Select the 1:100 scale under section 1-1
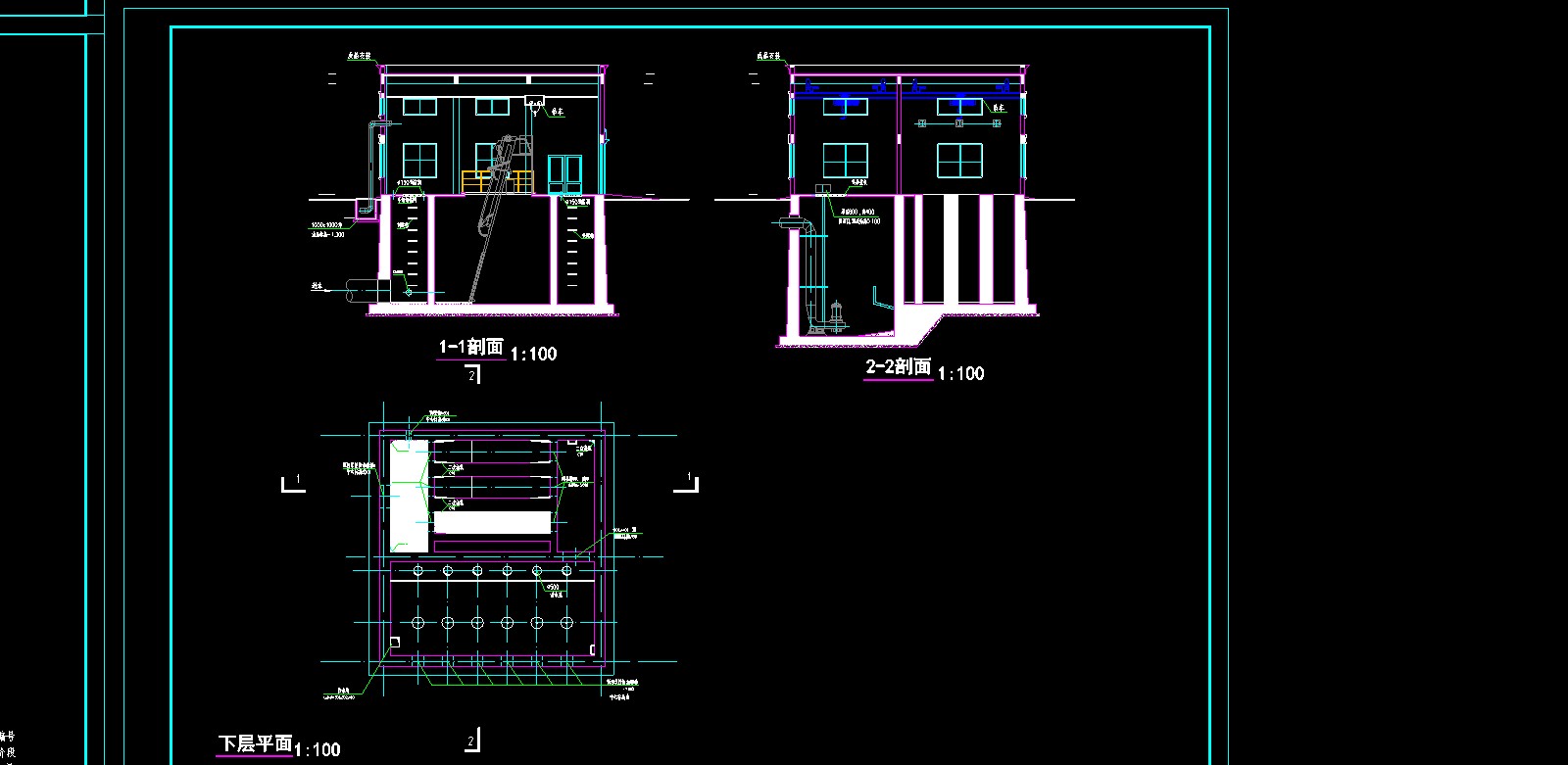The image size is (1568, 765). click(x=534, y=355)
